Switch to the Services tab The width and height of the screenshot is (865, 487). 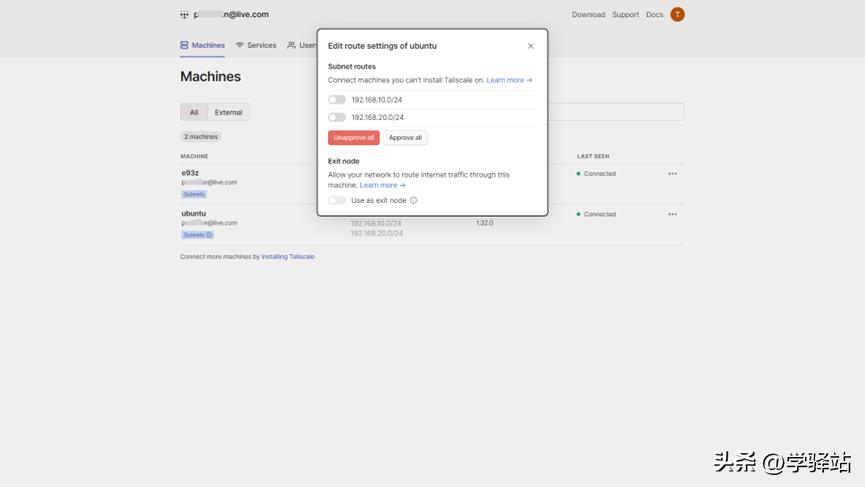[x=256, y=45]
